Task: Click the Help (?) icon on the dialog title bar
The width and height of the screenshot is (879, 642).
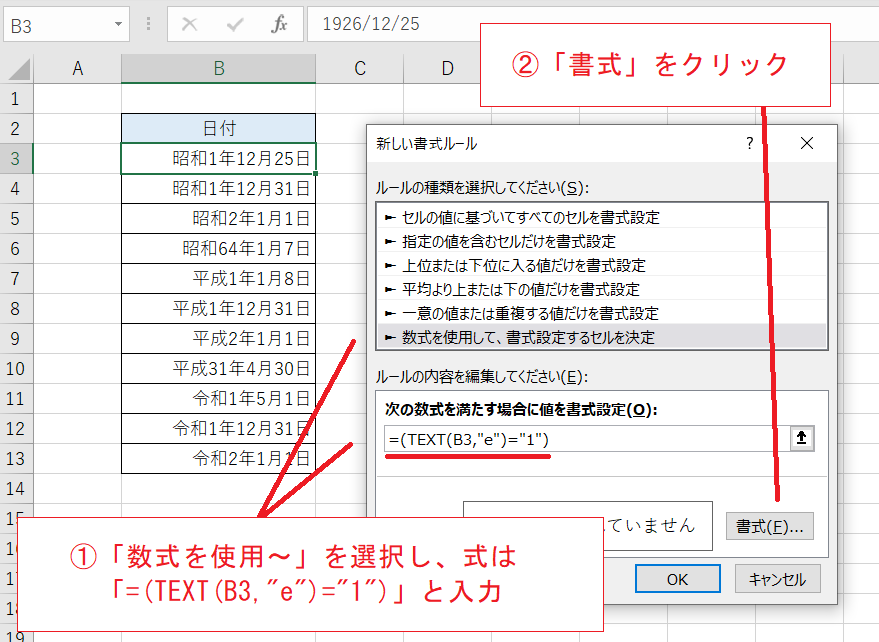Action: pyautogui.click(x=749, y=143)
